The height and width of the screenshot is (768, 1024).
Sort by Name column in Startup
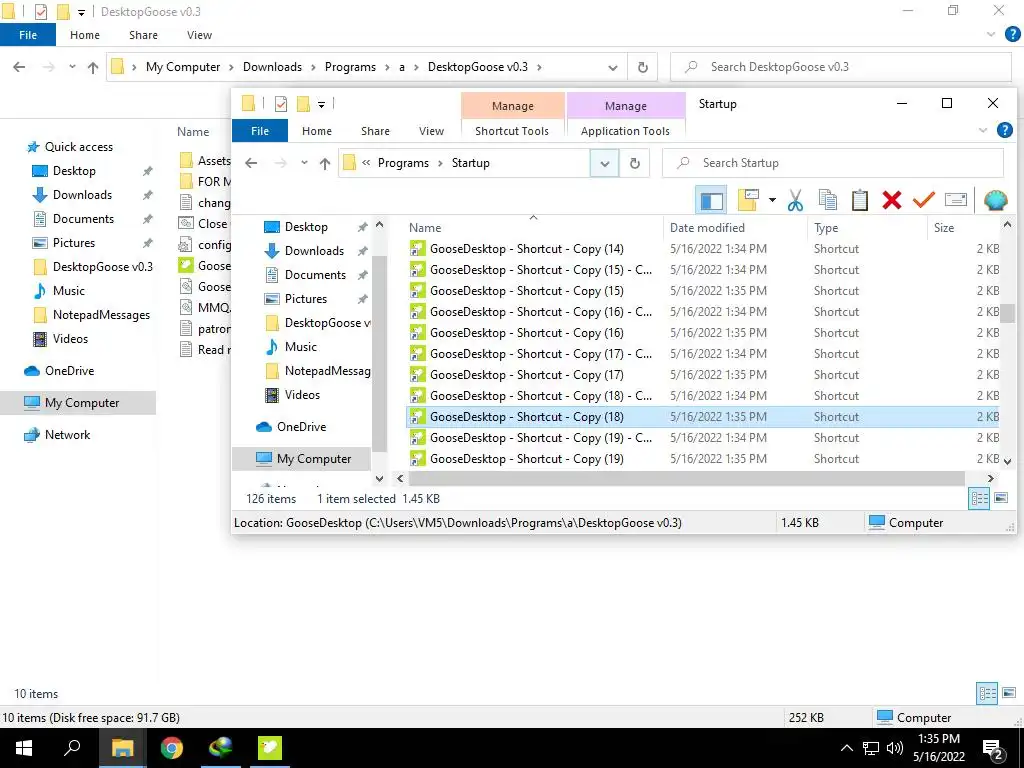pos(425,227)
